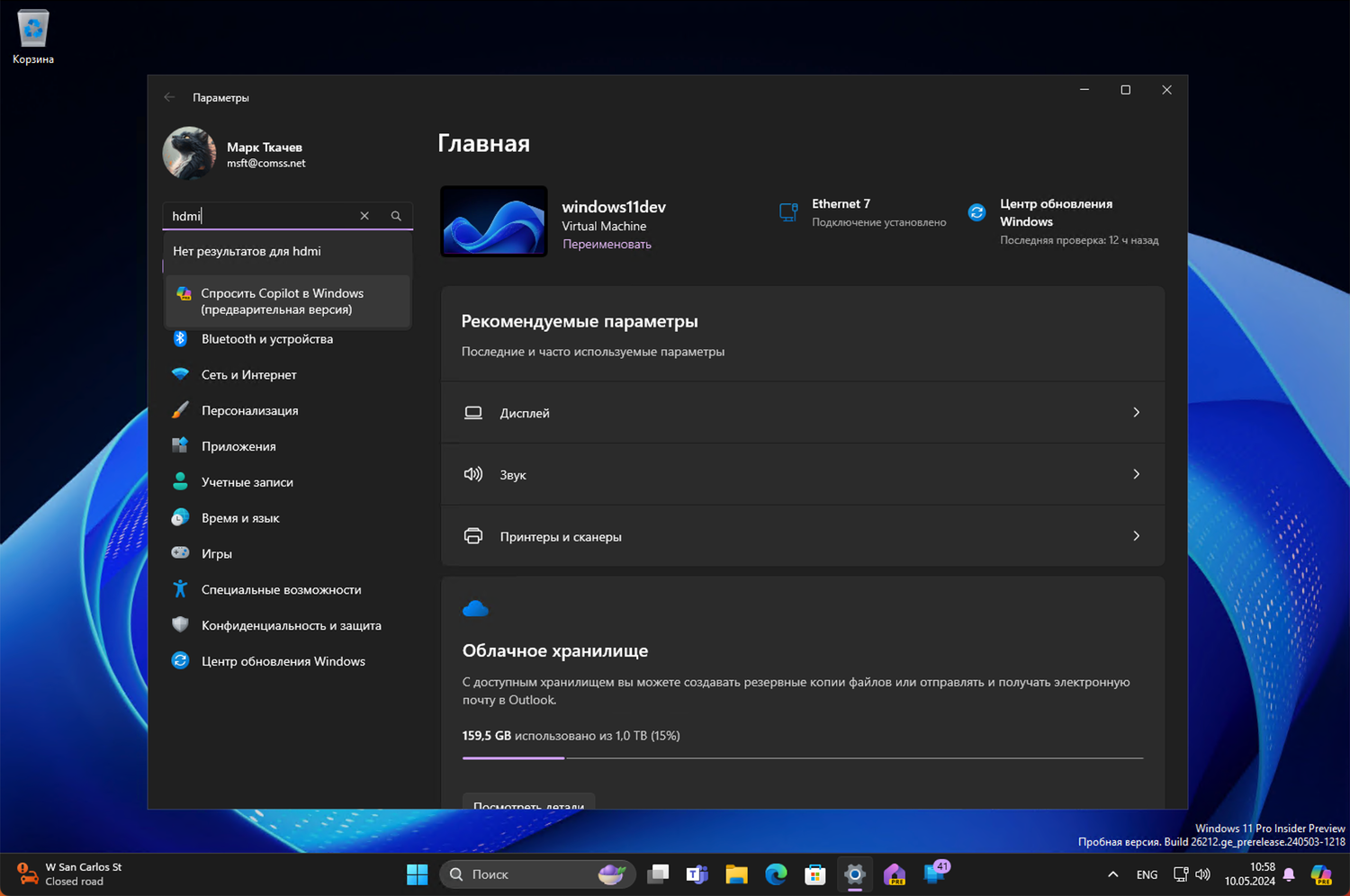The image size is (1350, 896).
Task: Open the Accessibility settings section
Action: click(281, 590)
